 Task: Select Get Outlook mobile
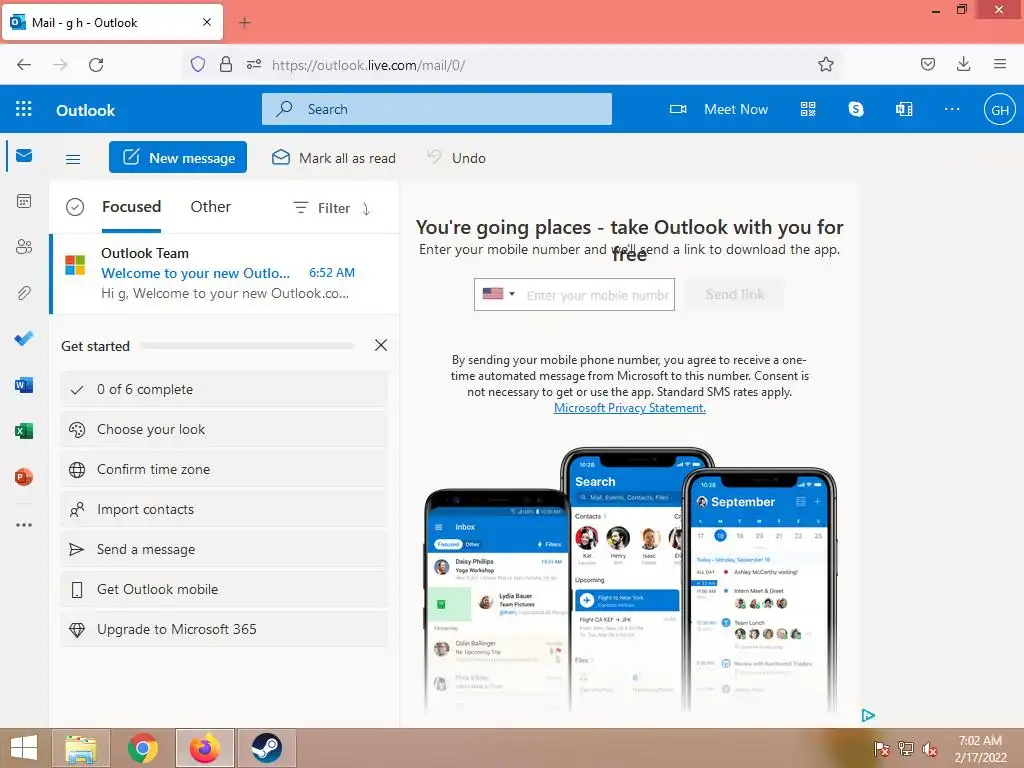point(224,589)
